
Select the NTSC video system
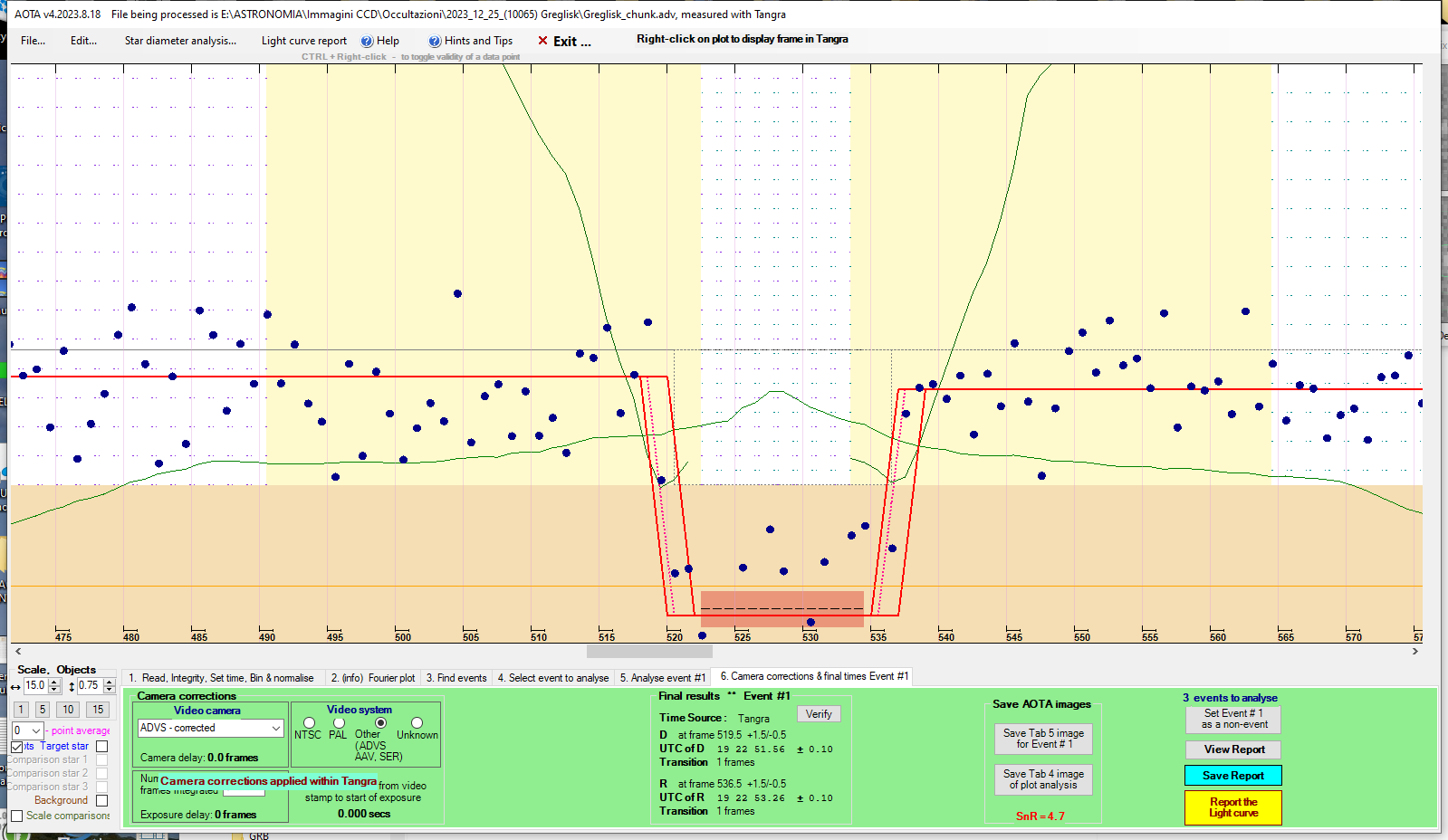click(309, 723)
